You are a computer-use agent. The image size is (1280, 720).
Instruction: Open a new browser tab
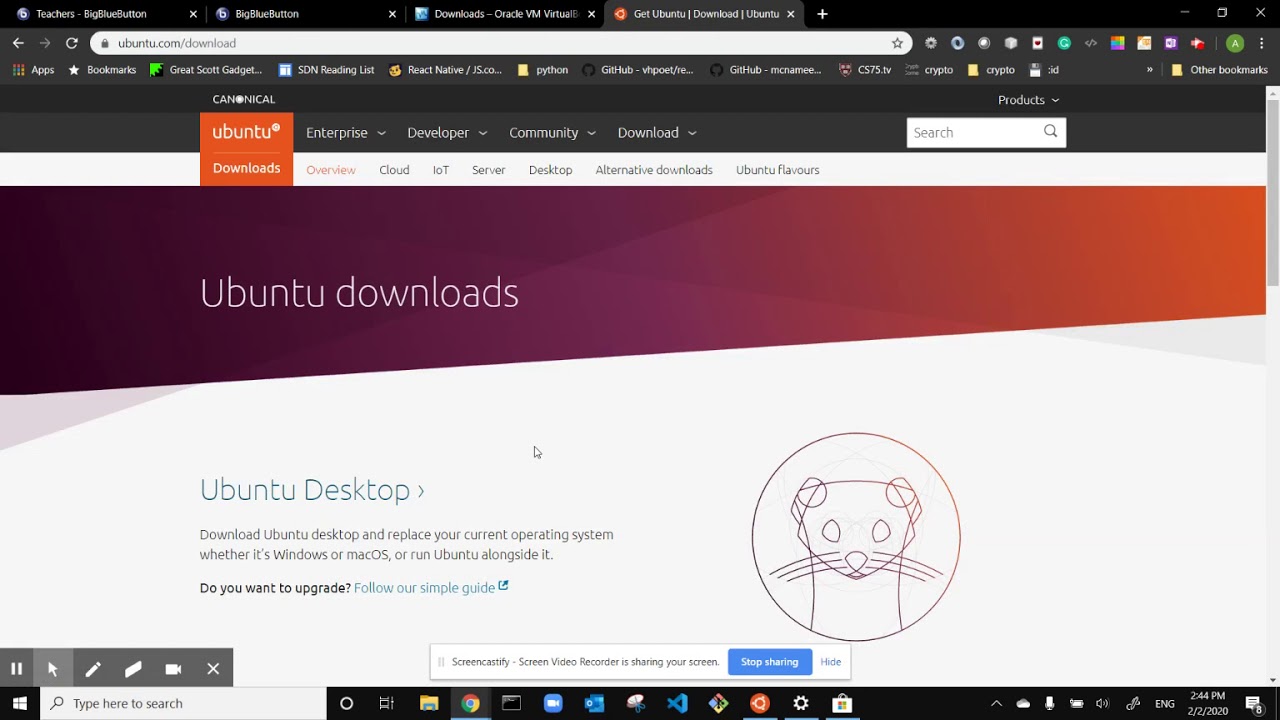coord(822,14)
